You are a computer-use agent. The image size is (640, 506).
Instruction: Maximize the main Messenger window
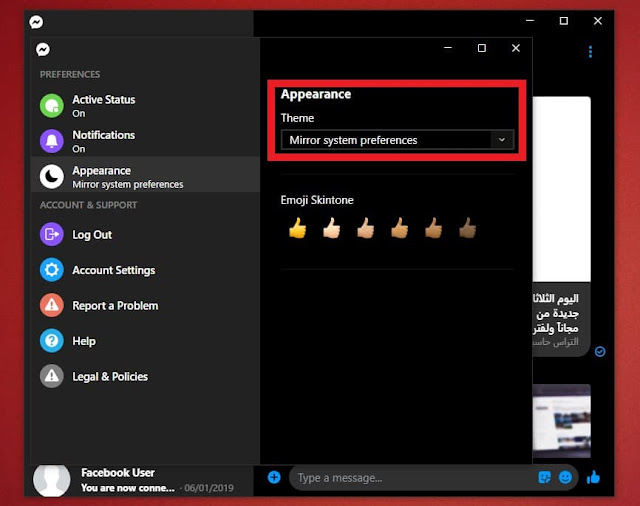pyautogui.click(x=564, y=21)
